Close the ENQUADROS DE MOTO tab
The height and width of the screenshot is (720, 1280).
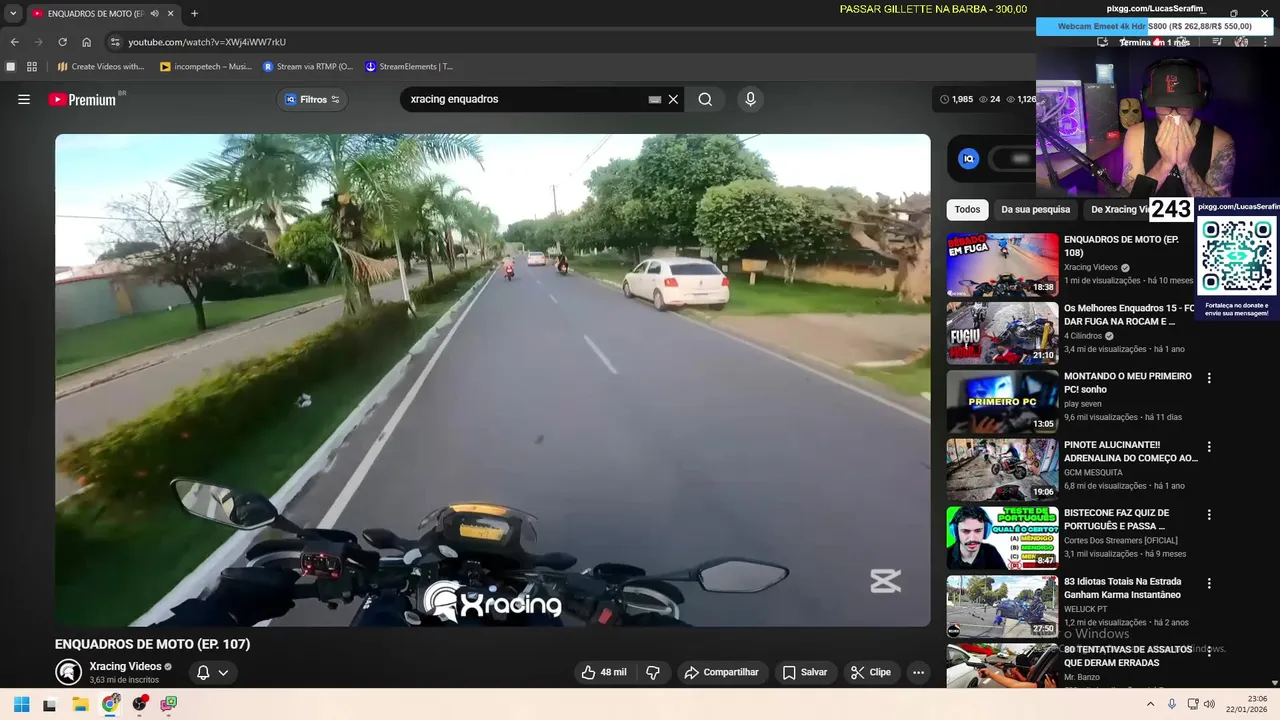[170, 13]
